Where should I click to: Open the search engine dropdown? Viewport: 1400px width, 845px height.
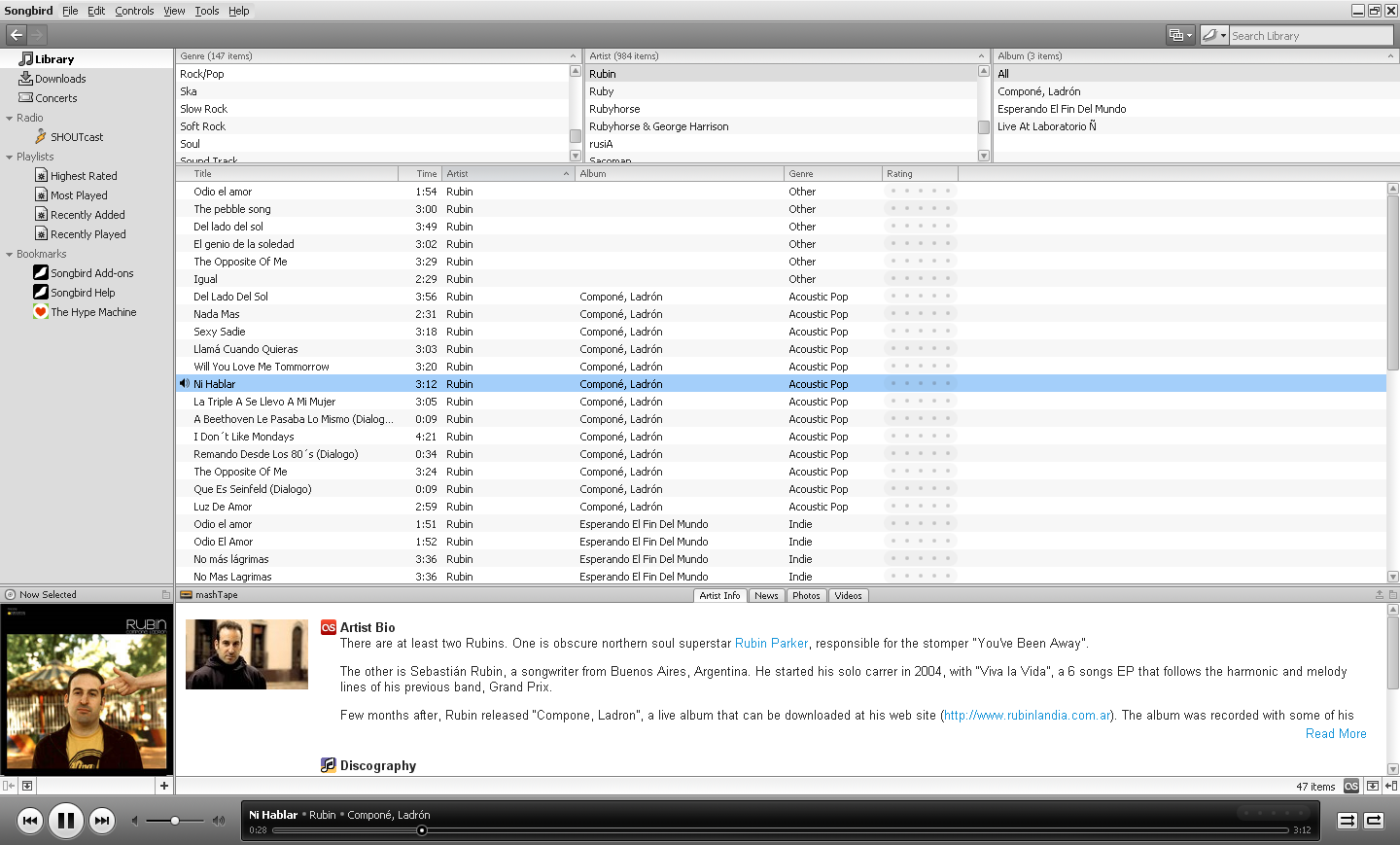tap(1214, 35)
